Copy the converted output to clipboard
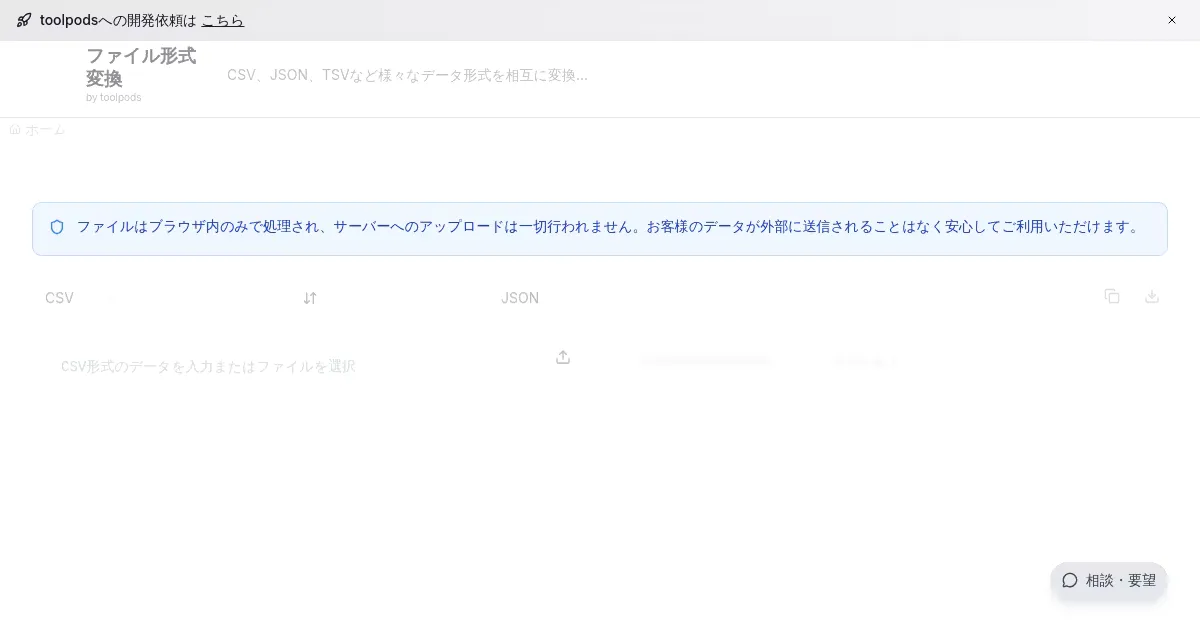 [1112, 296]
